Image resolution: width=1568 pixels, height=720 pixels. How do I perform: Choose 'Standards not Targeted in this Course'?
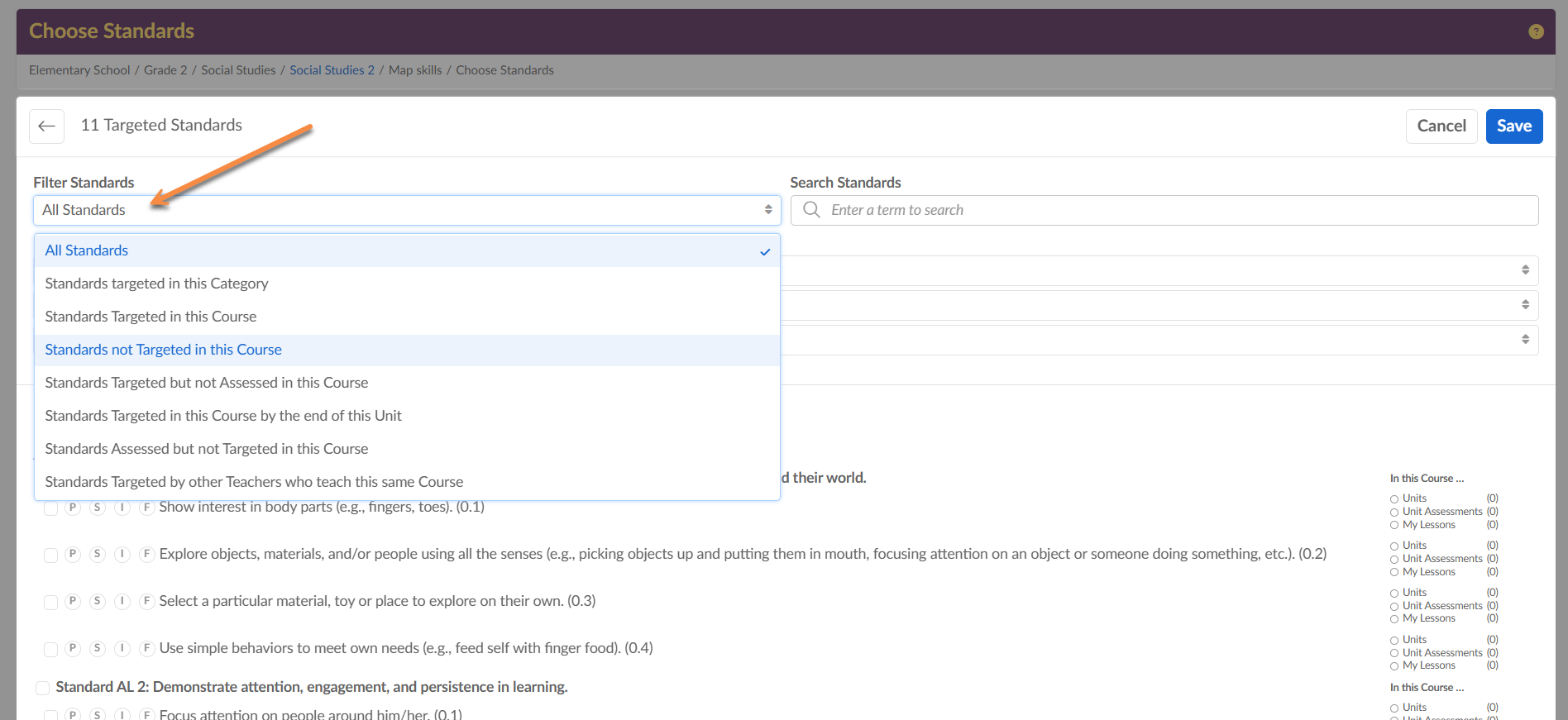pyautogui.click(x=163, y=350)
